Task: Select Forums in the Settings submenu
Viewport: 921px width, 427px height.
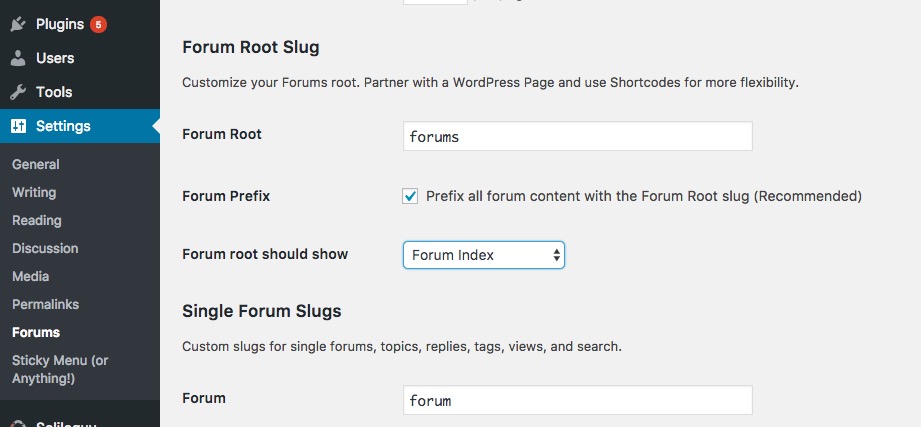Action: pyautogui.click(x=36, y=332)
